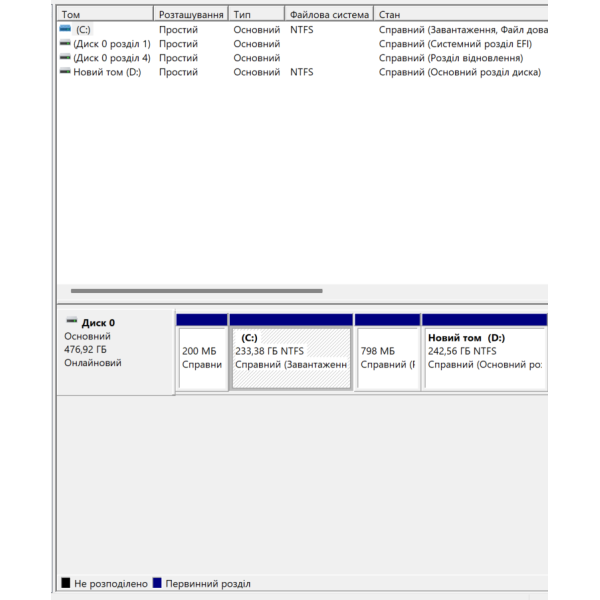Select the Новий том (D:) volume row
The height and width of the screenshot is (600, 600).
click(x=302, y=72)
